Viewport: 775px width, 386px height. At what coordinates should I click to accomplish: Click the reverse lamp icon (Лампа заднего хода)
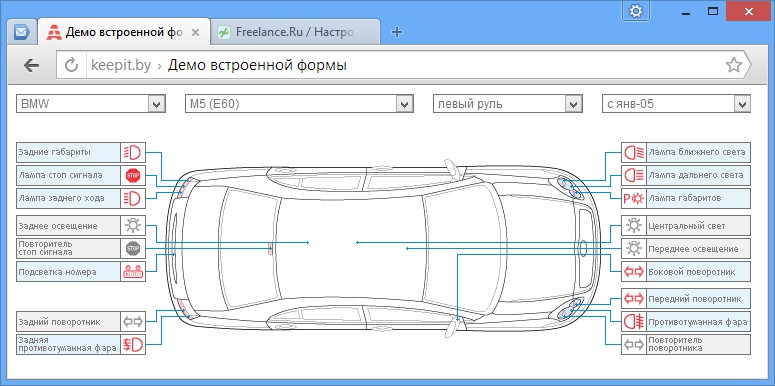[133, 198]
